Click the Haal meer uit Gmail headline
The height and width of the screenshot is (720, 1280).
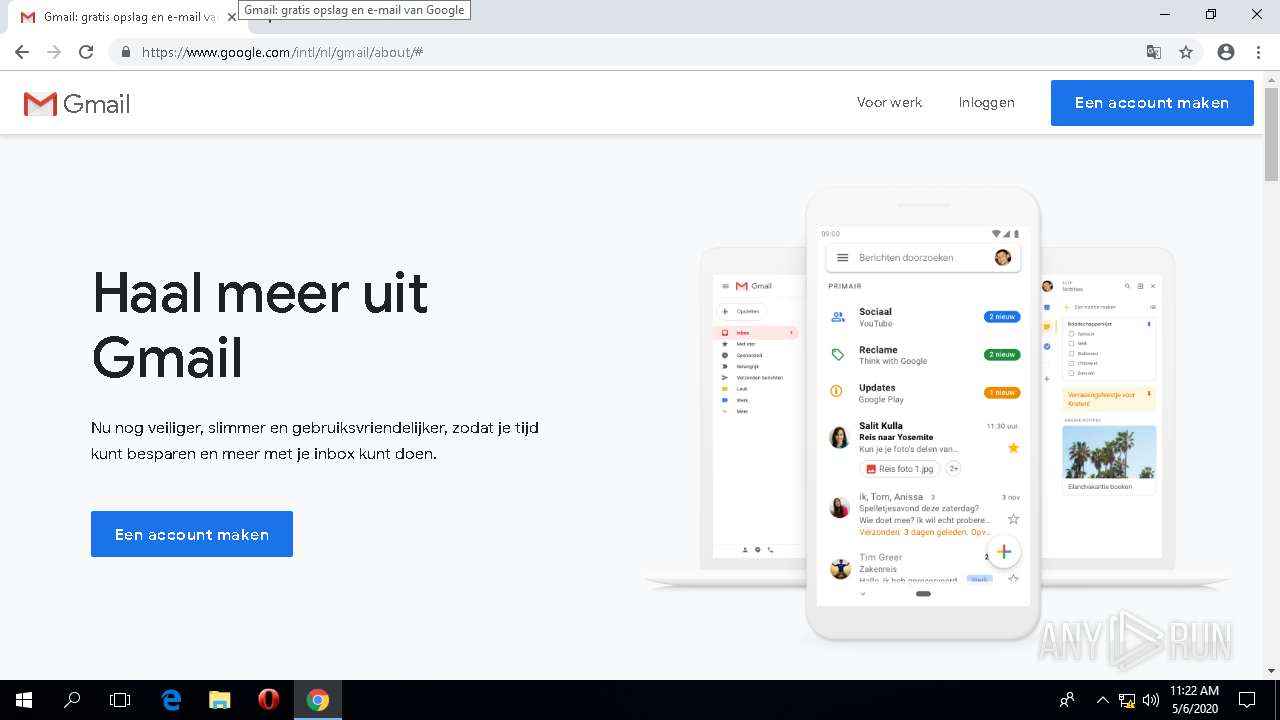pos(260,325)
